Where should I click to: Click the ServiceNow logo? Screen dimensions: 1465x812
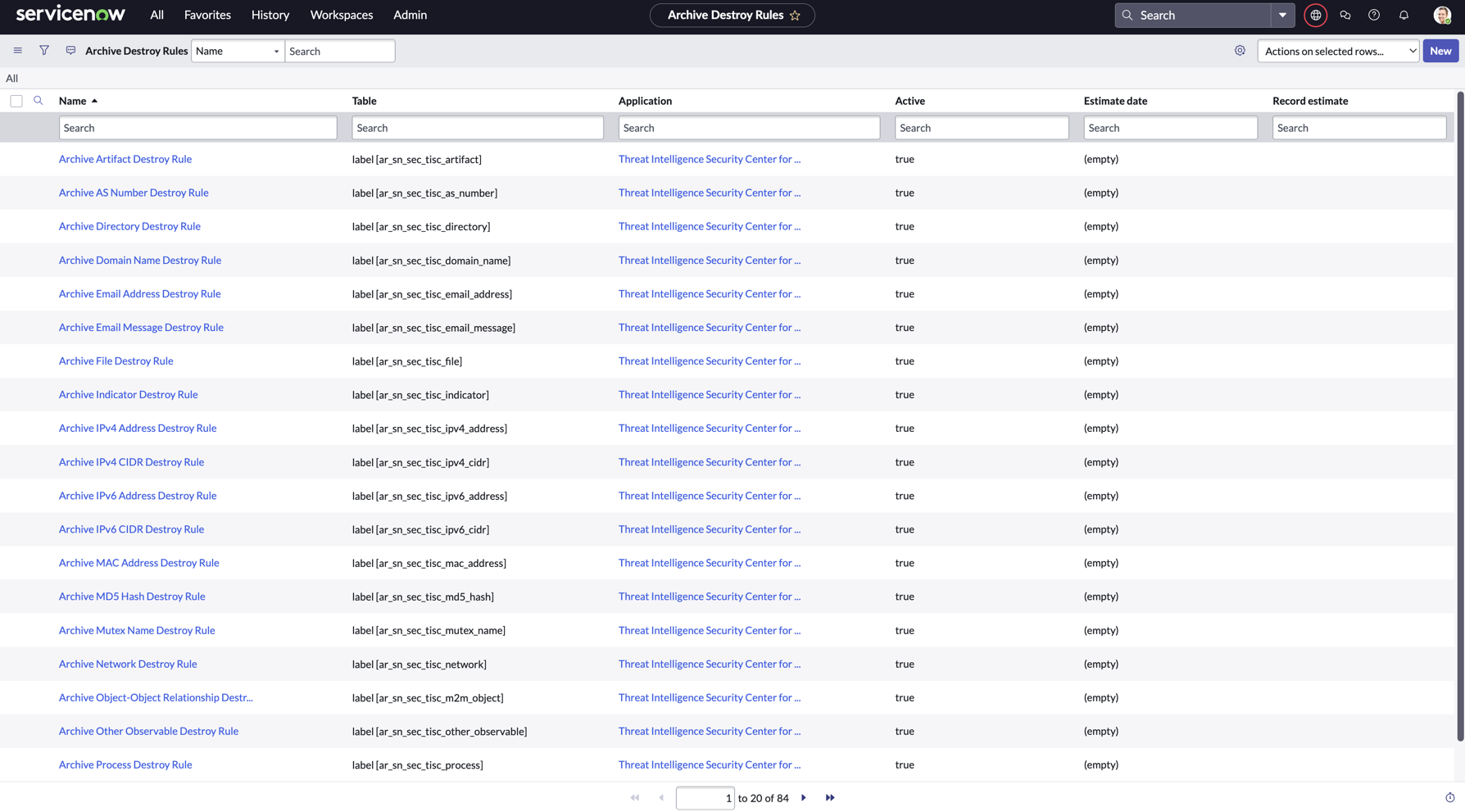pyautogui.click(x=70, y=14)
